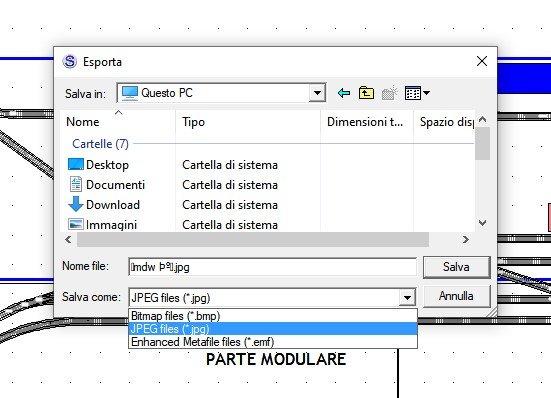
Task: Sort by the Nome column header
Action: tap(118, 122)
